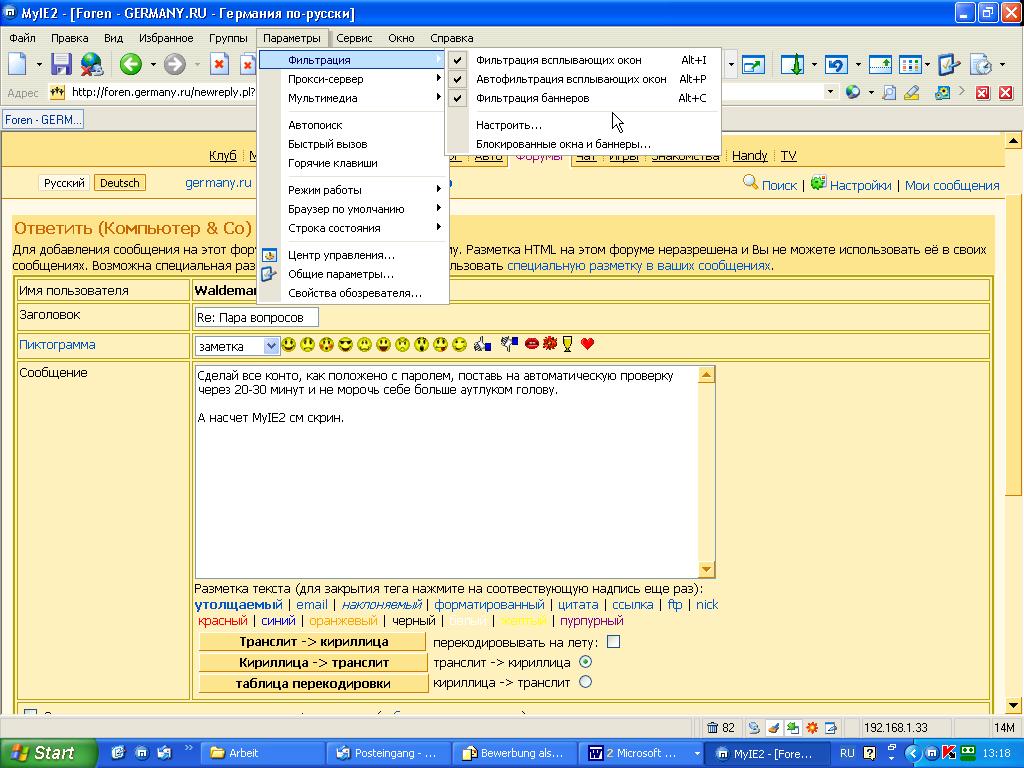
Task: Apply the синий text color tag
Action: (278, 620)
